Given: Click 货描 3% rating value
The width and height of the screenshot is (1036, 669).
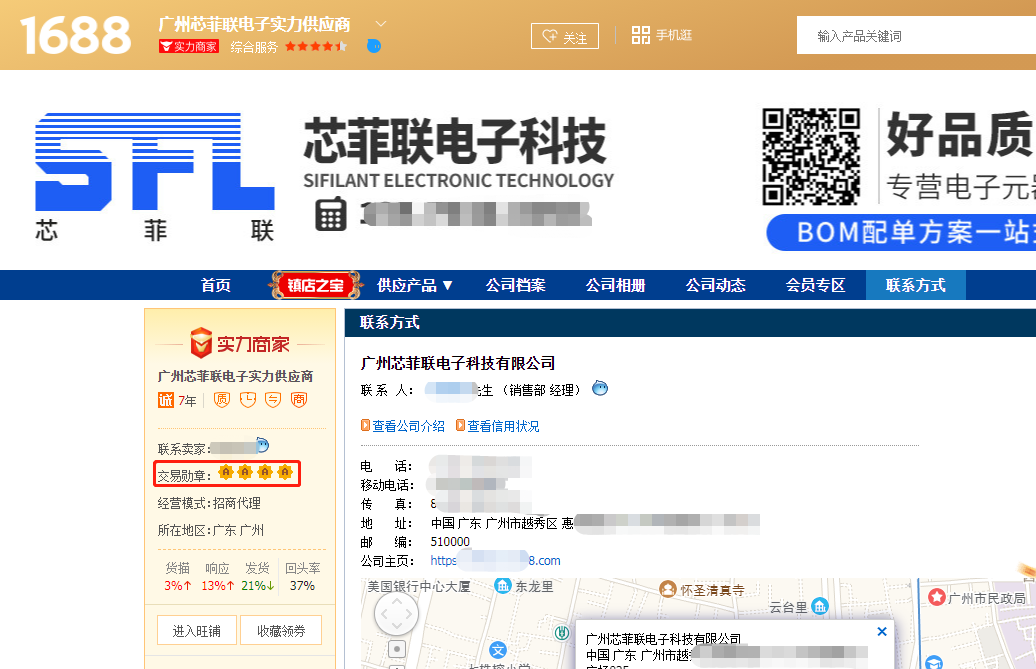Looking at the screenshot, I should [178, 586].
